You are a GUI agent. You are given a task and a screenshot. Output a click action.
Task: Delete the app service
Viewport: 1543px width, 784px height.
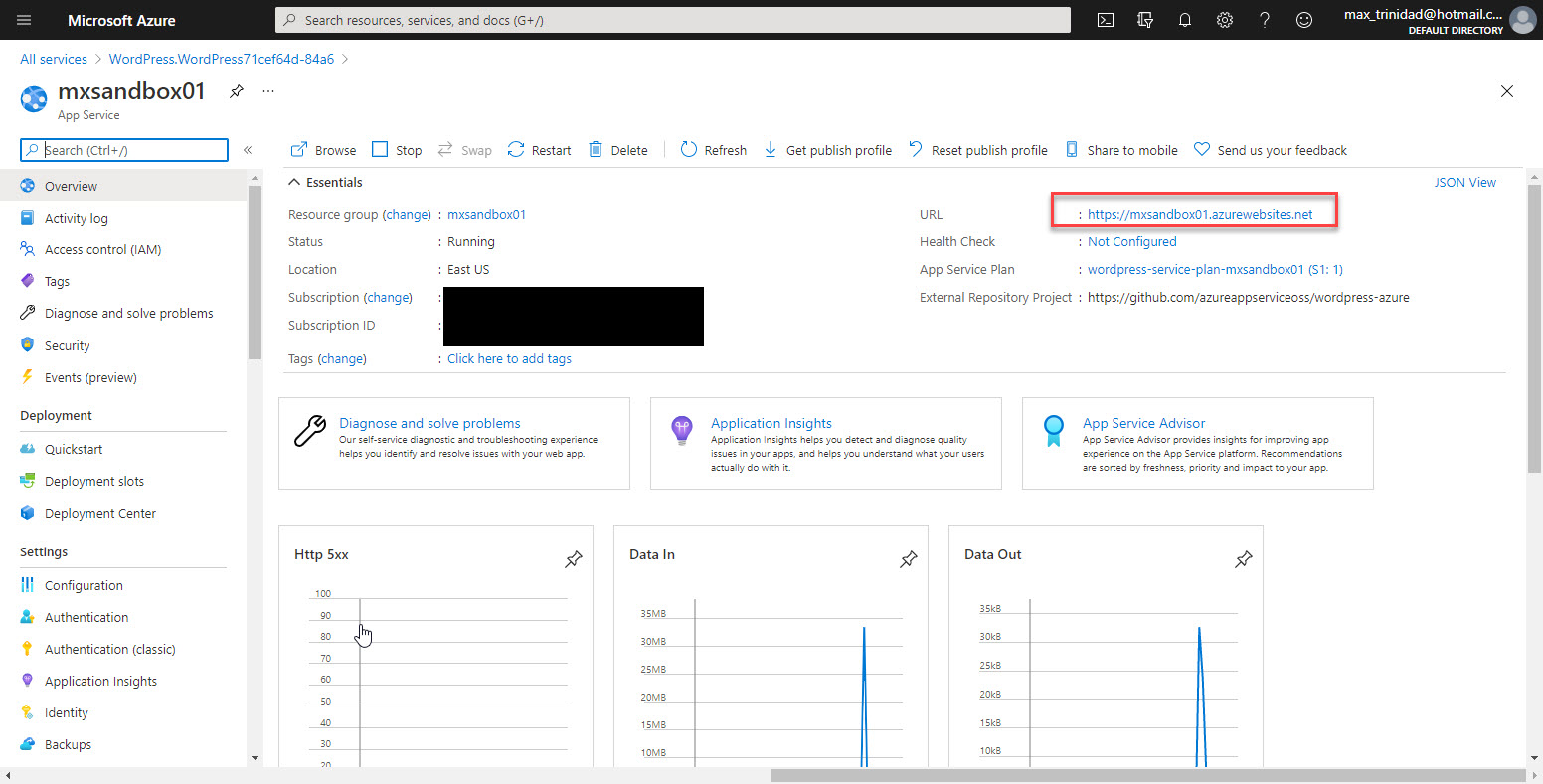click(x=617, y=150)
